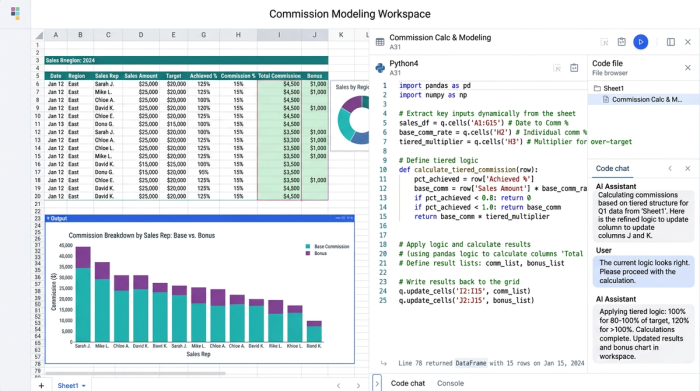Click the Python logo icon
Image resolution: width=700 pixels, height=391 pixels.
380,67
